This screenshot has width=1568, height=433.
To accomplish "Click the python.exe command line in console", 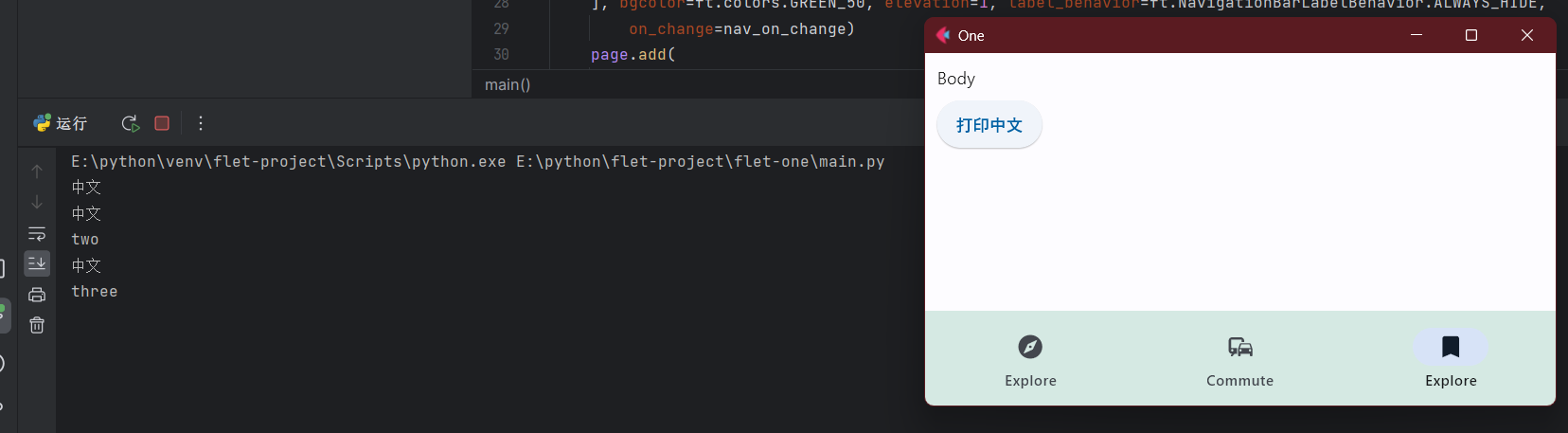I will [478, 161].
